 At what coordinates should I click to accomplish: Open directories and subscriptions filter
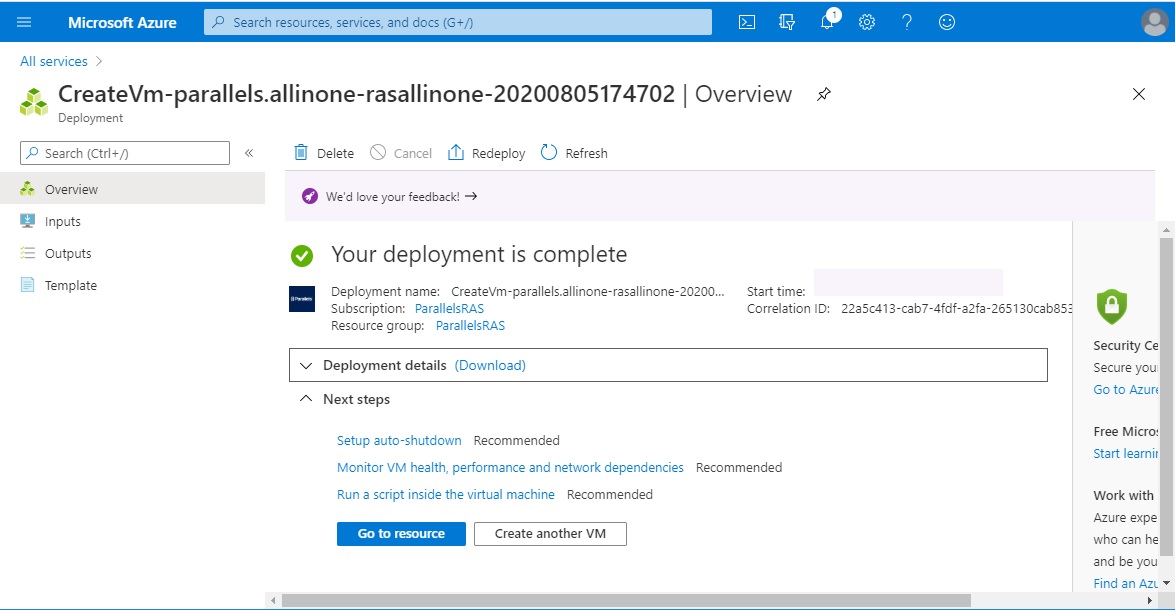786,21
